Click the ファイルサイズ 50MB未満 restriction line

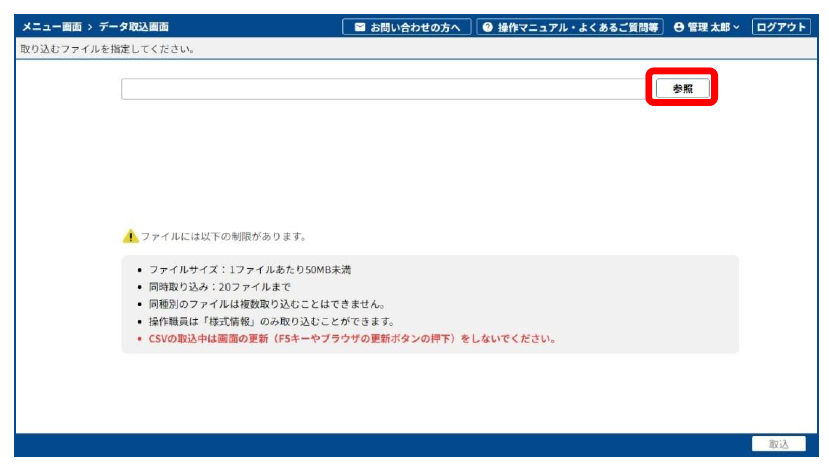249,270
